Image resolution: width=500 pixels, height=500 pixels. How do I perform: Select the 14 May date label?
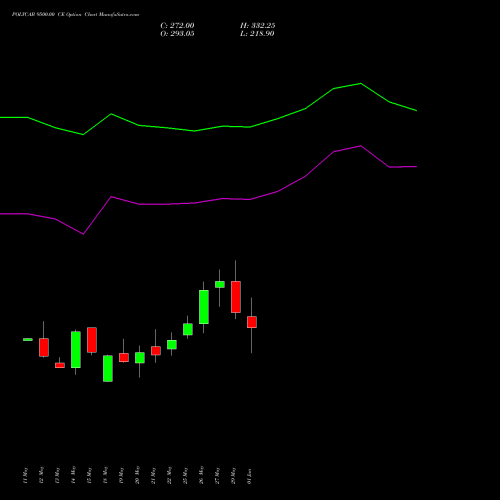tap(73, 476)
